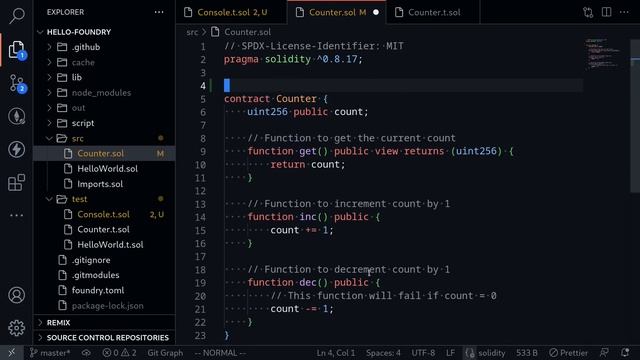Open the Explorer view icon

click(17, 49)
